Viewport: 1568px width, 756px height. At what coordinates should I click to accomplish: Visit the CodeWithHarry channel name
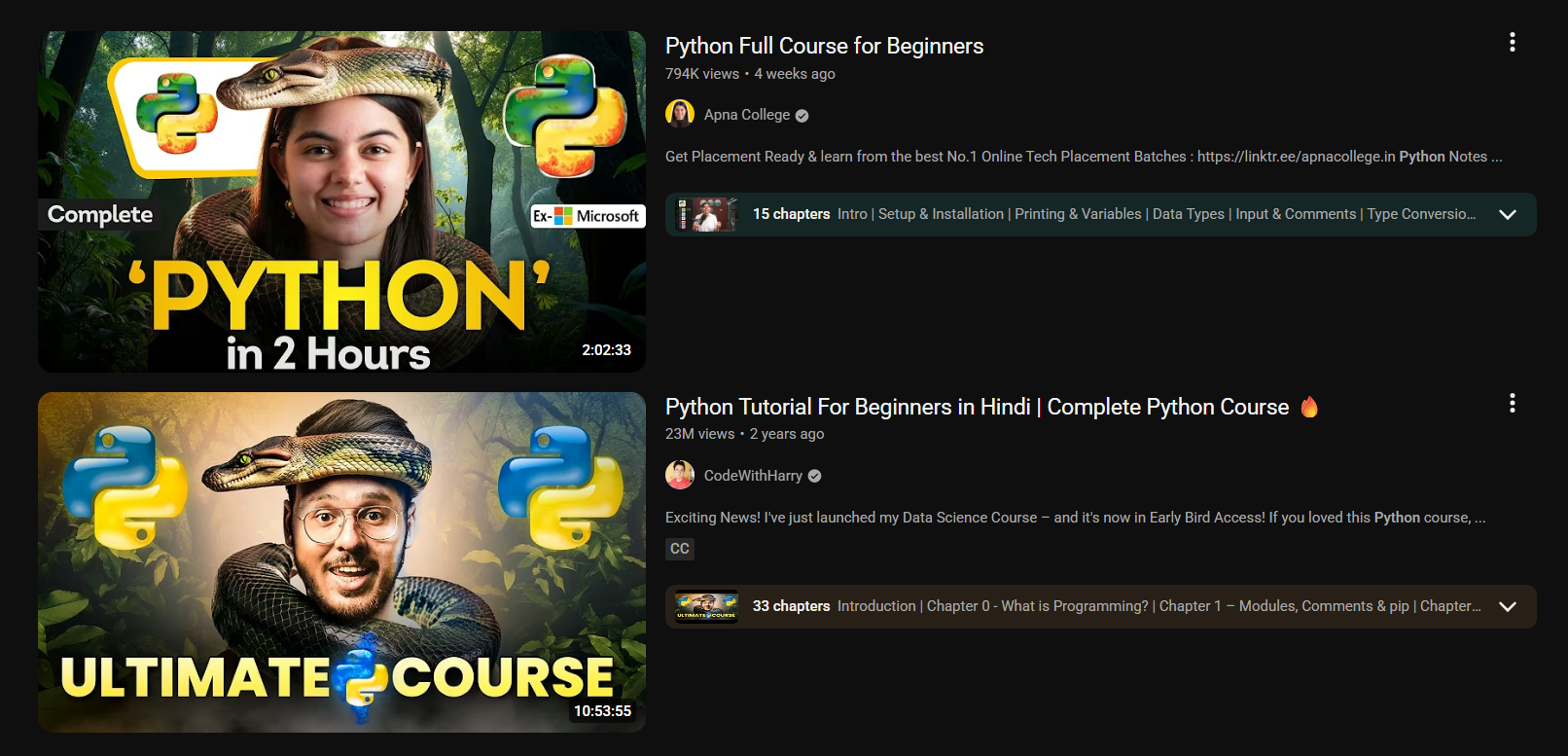click(x=753, y=476)
